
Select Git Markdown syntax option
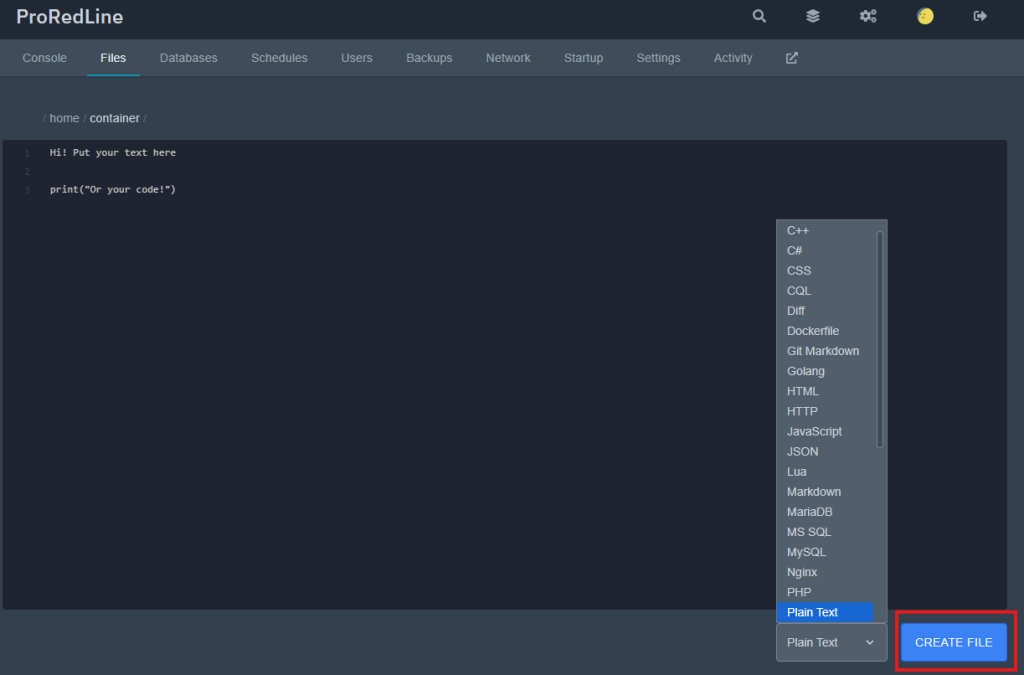point(825,351)
